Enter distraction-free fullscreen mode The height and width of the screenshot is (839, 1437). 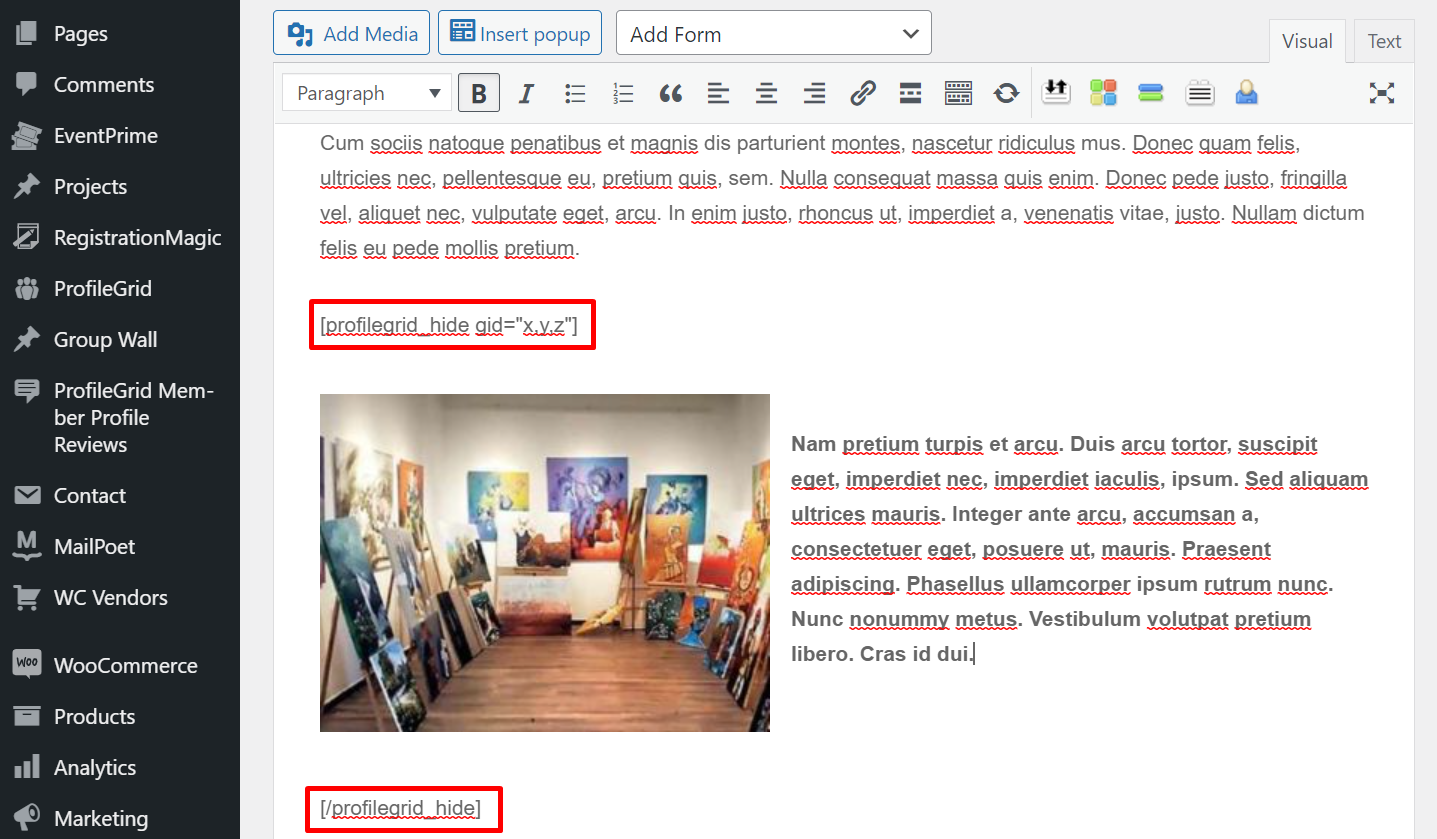pos(1381,94)
